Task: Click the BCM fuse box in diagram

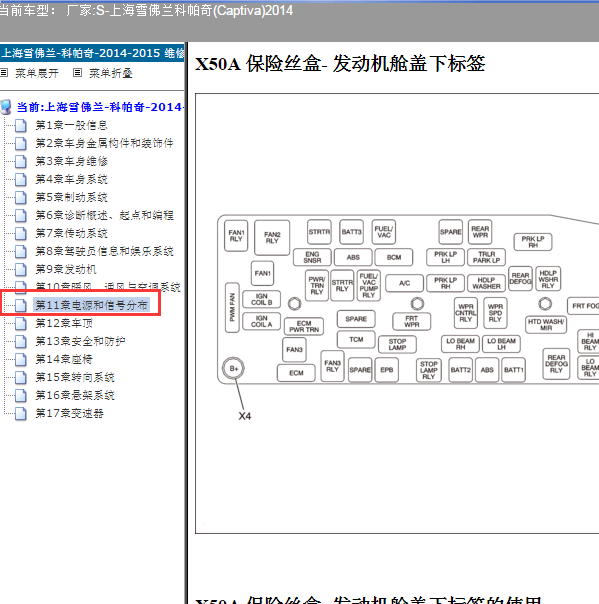Action: pyautogui.click(x=394, y=257)
